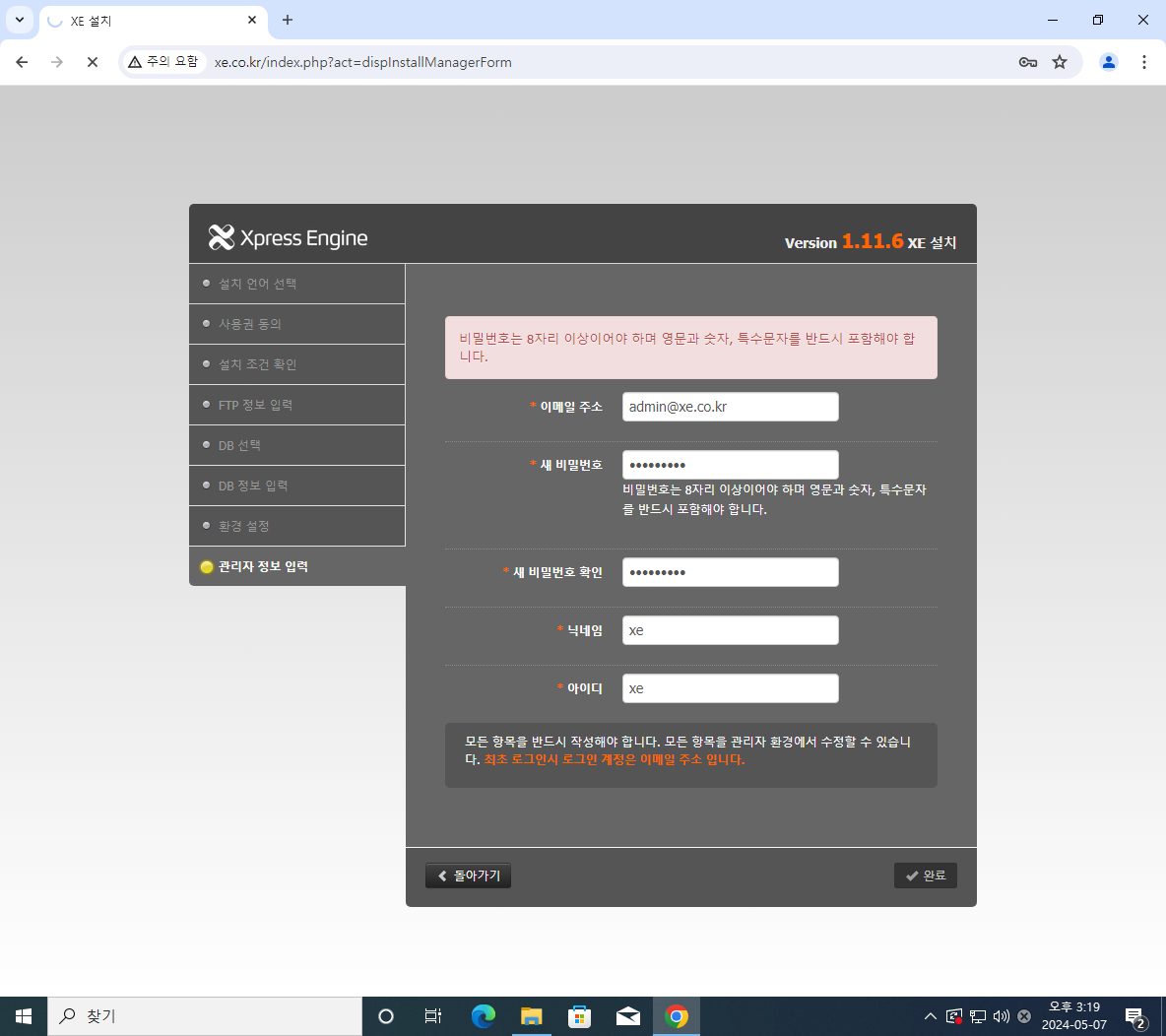Select DB 정보 입력 step
Screen dimensions: 1166x1036
297,486
